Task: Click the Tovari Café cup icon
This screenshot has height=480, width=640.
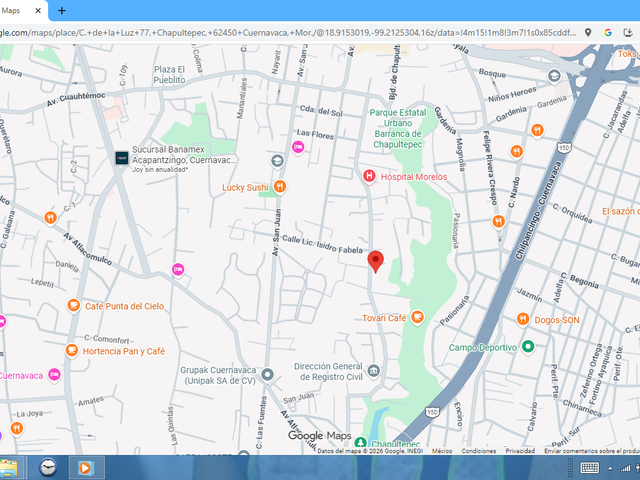Action: [x=417, y=317]
